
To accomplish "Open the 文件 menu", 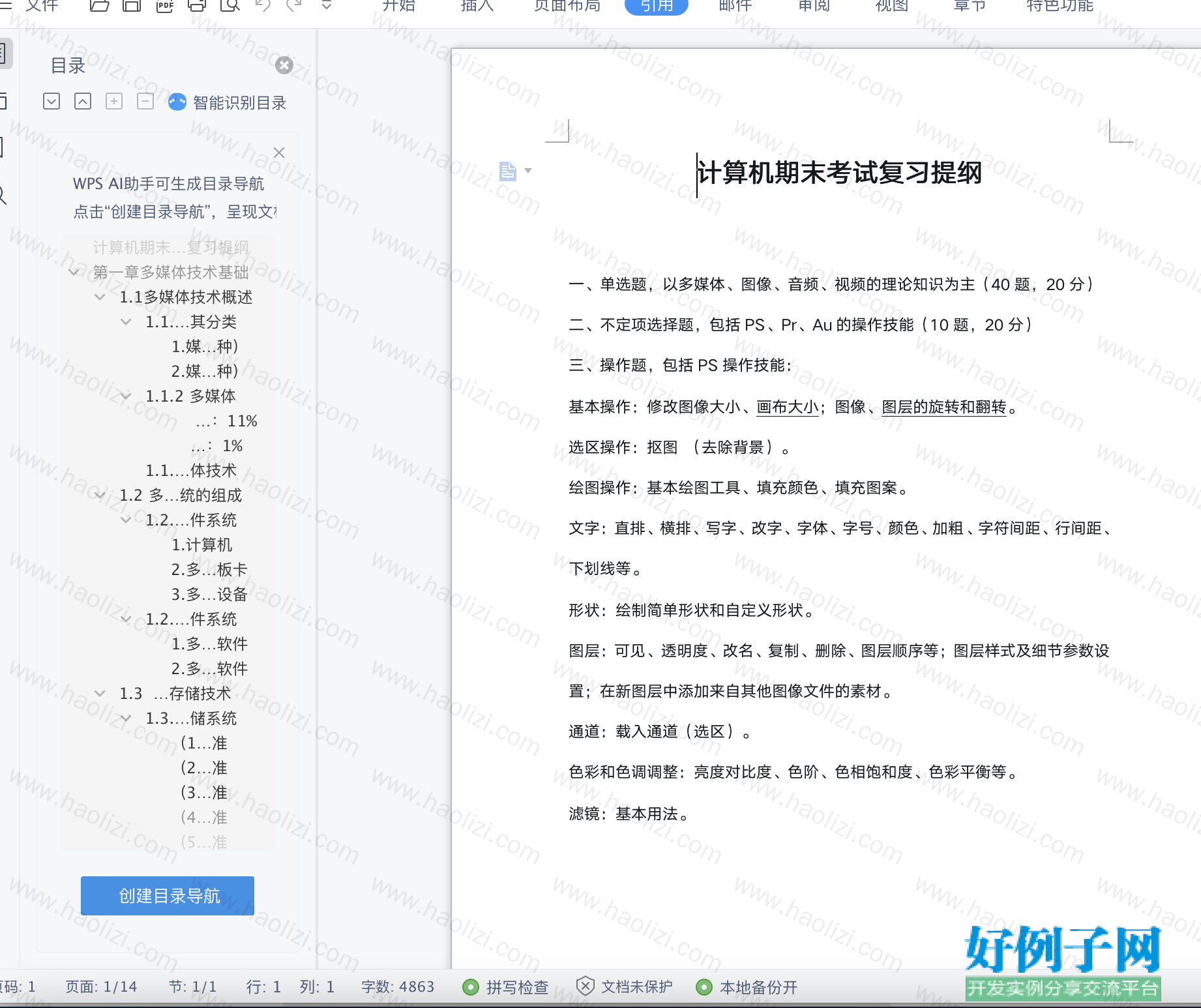I will click(x=42, y=6).
